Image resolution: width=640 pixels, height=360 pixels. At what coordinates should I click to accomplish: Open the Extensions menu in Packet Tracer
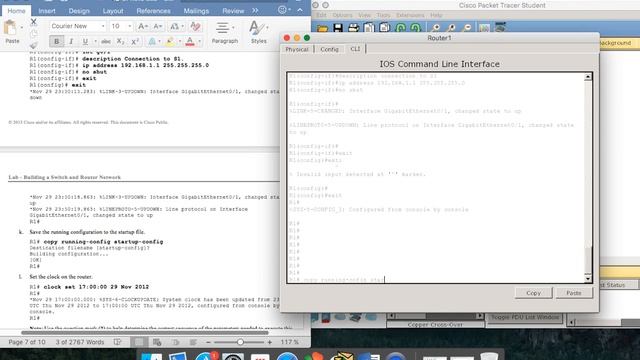[410, 15]
